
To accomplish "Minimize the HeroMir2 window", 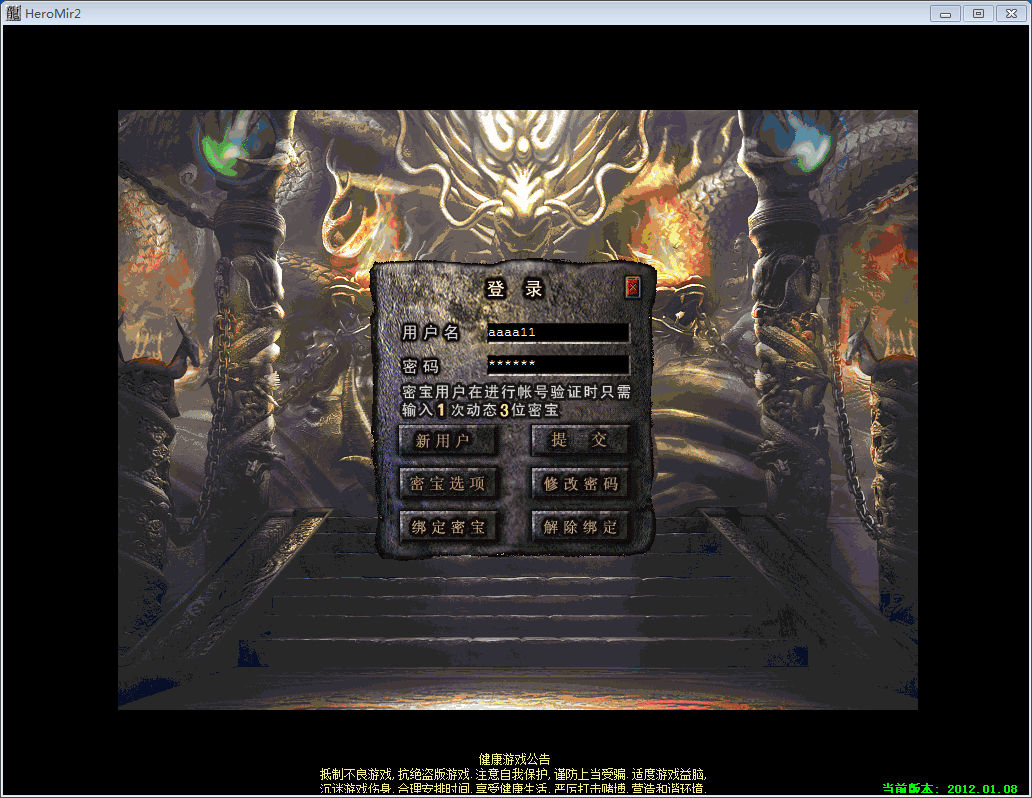I will pyautogui.click(x=945, y=13).
